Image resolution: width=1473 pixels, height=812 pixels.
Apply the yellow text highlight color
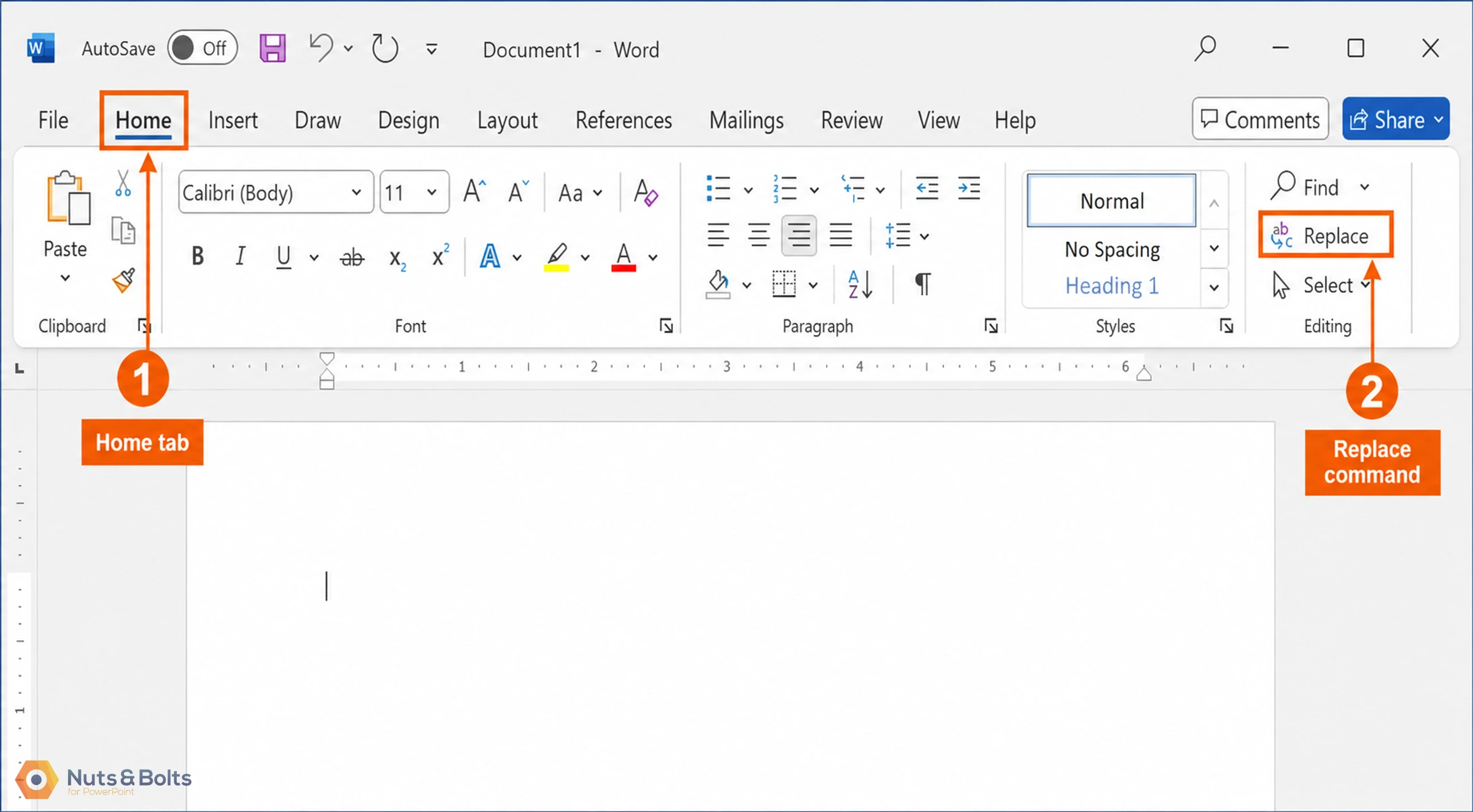[x=557, y=257]
